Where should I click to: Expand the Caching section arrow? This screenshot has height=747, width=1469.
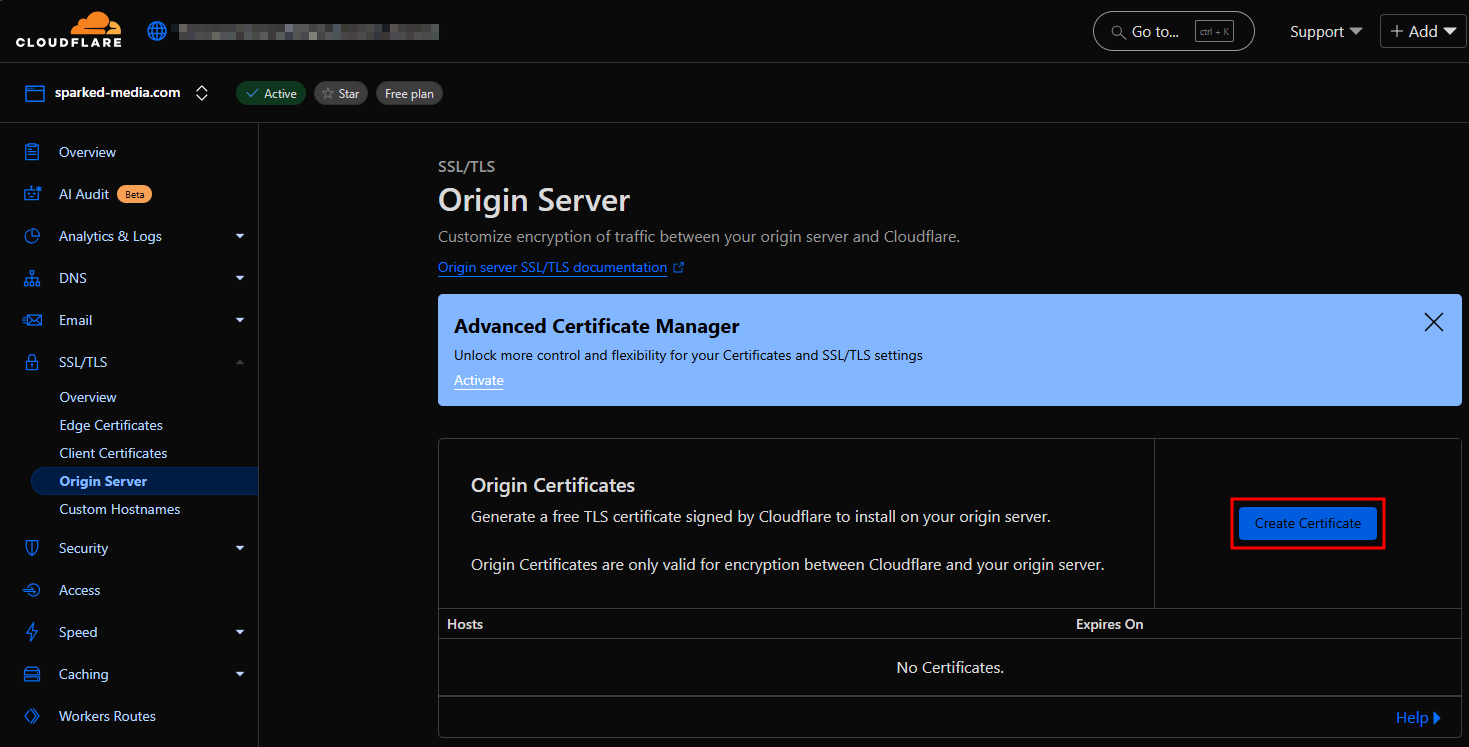click(x=240, y=674)
